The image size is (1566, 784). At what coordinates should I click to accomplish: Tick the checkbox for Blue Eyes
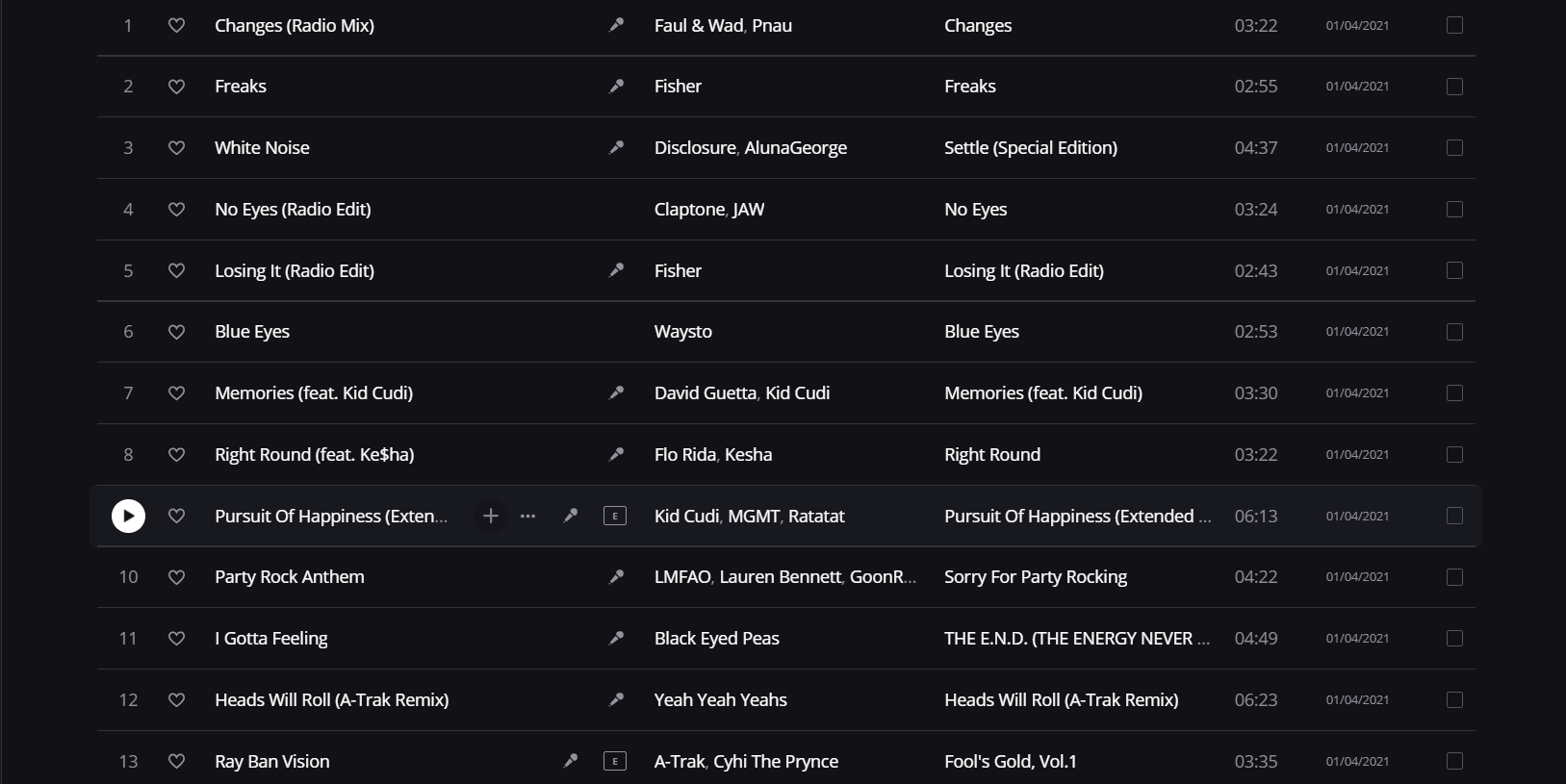click(1454, 332)
